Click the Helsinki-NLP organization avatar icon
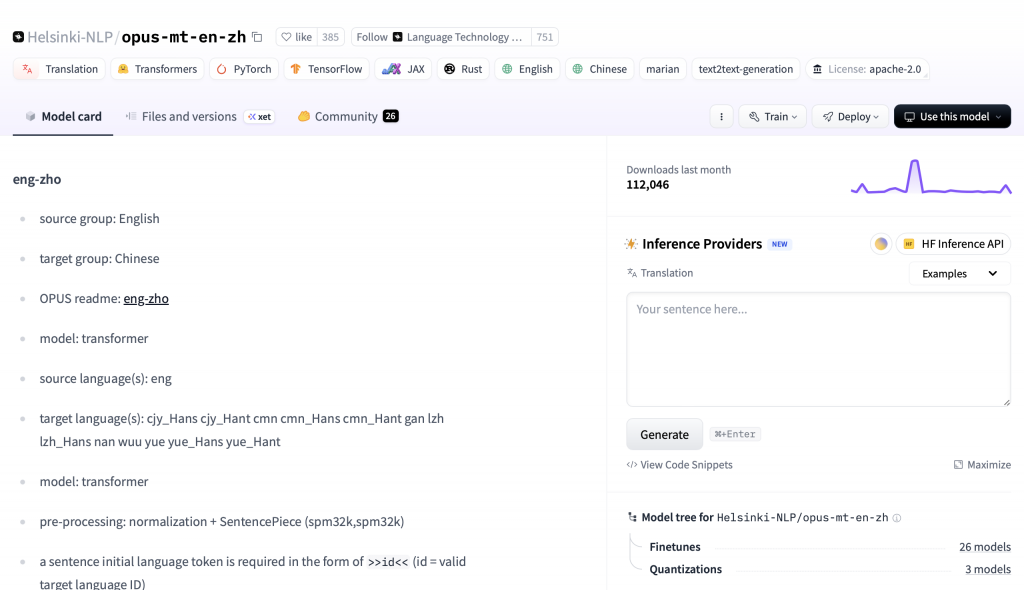Image resolution: width=1024 pixels, height=590 pixels. pyautogui.click(x=18, y=37)
